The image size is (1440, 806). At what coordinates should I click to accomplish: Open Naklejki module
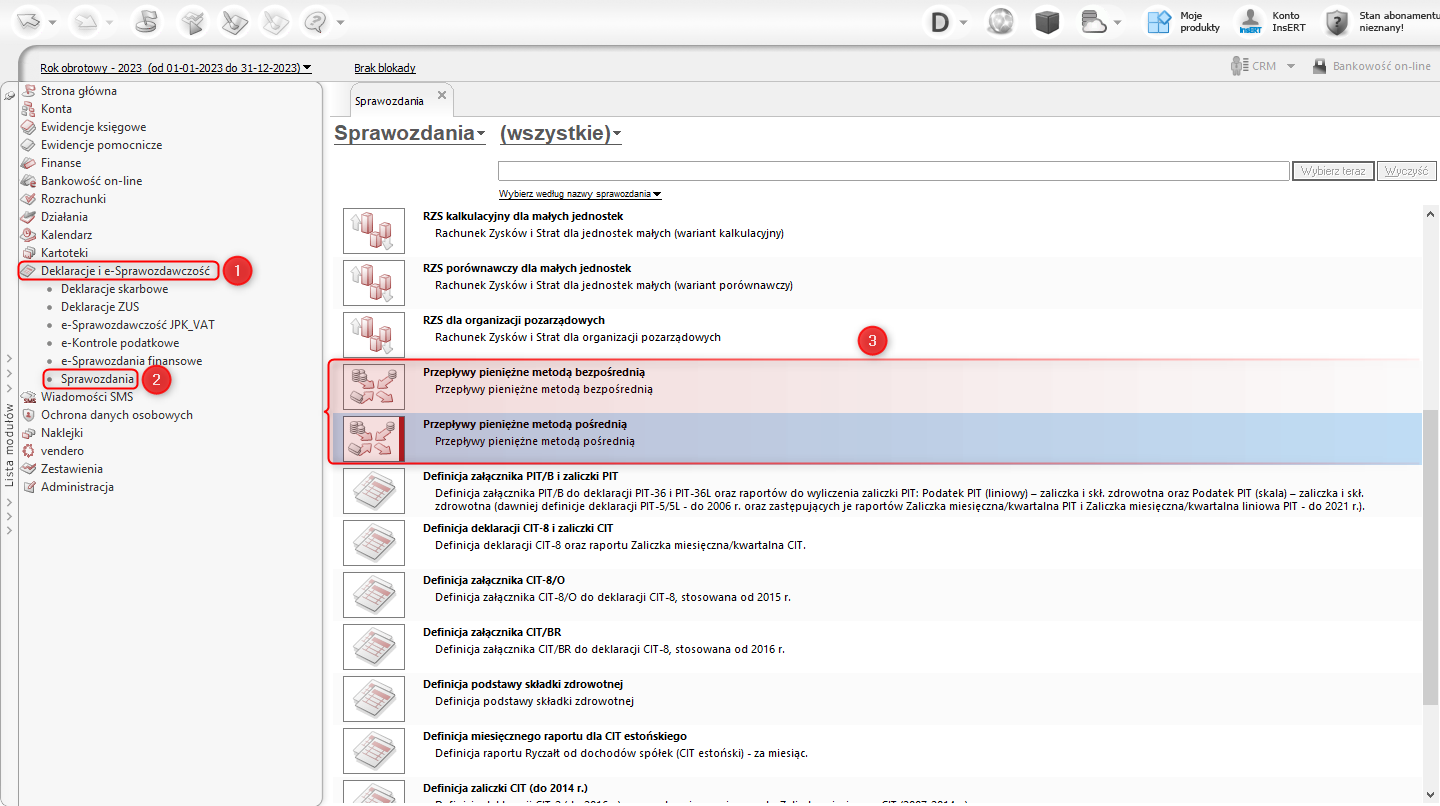(x=62, y=433)
